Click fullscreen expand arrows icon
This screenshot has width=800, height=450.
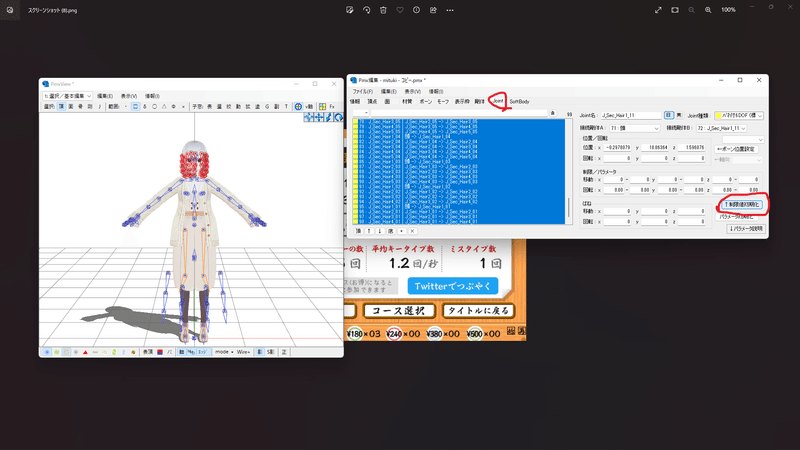pyautogui.click(x=658, y=10)
